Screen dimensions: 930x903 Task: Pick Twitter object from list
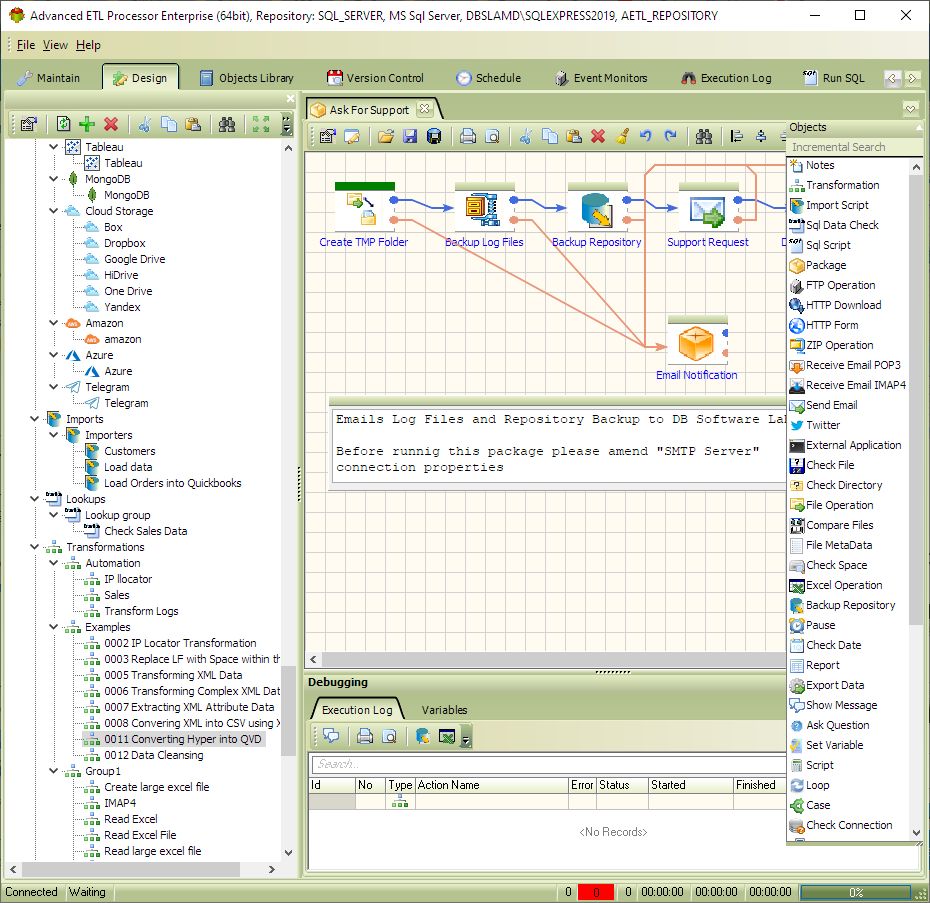pyautogui.click(x=823, y=425)
